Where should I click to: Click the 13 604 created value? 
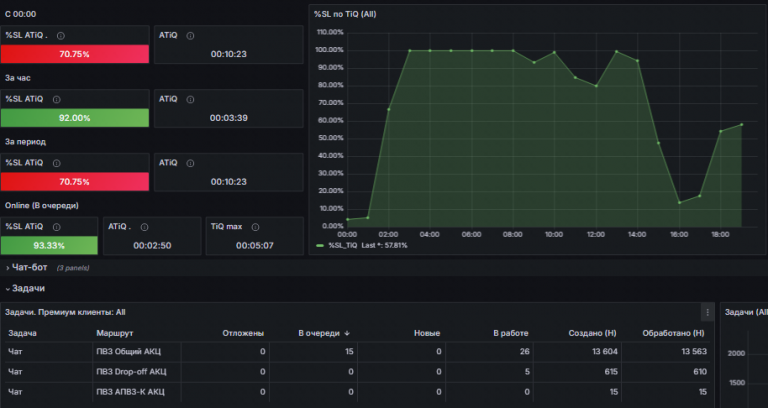604,351
